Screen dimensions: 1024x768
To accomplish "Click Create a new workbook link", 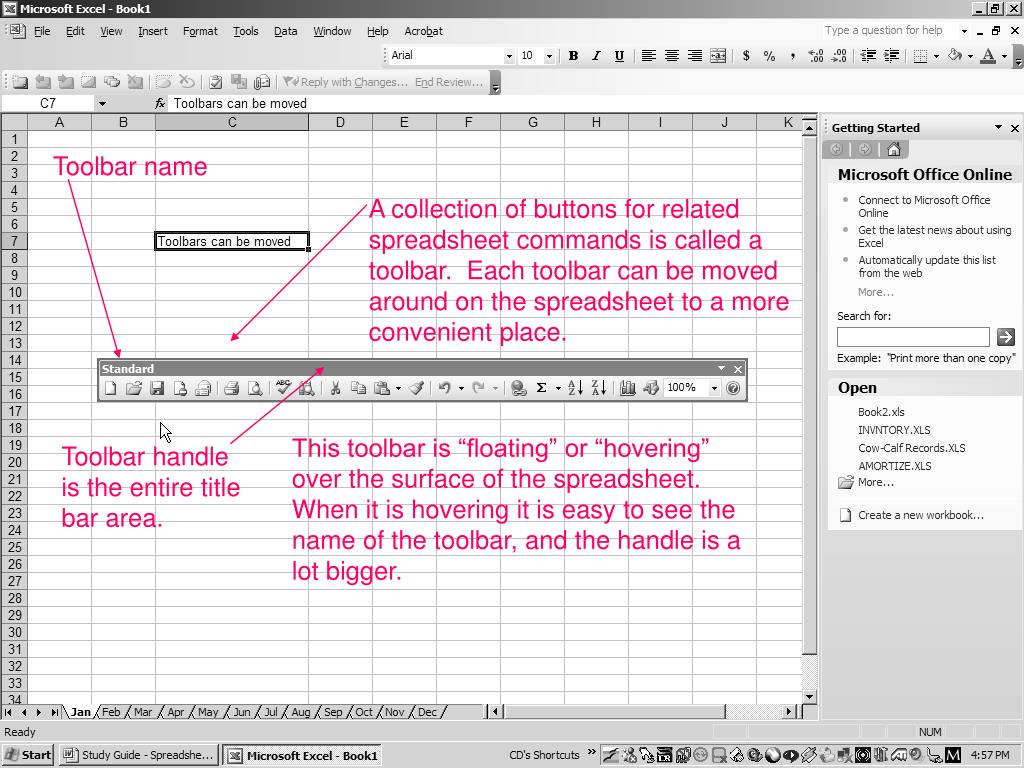I will 921,515.
